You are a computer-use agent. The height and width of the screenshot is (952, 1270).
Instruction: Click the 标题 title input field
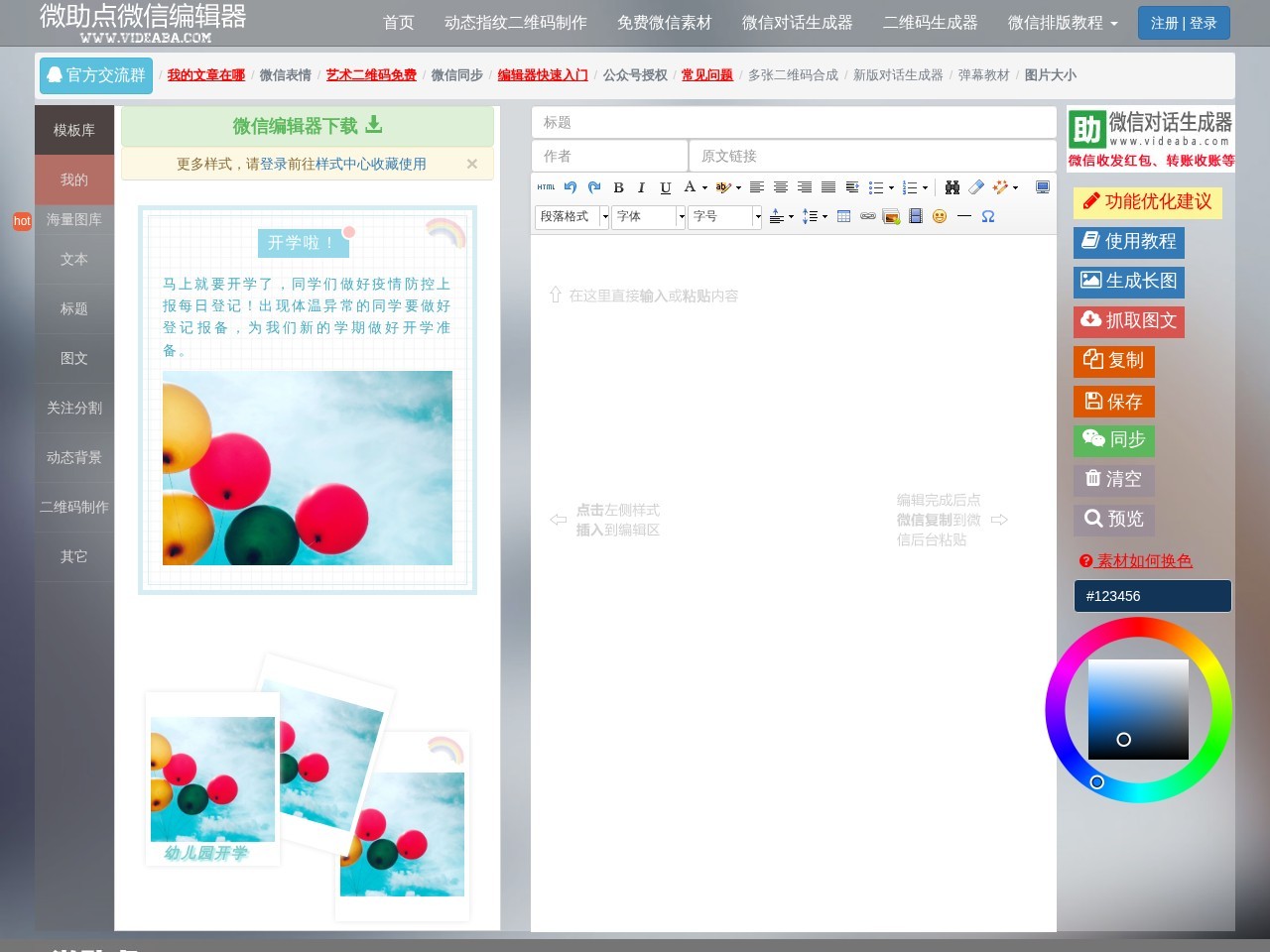coord(794,122)
